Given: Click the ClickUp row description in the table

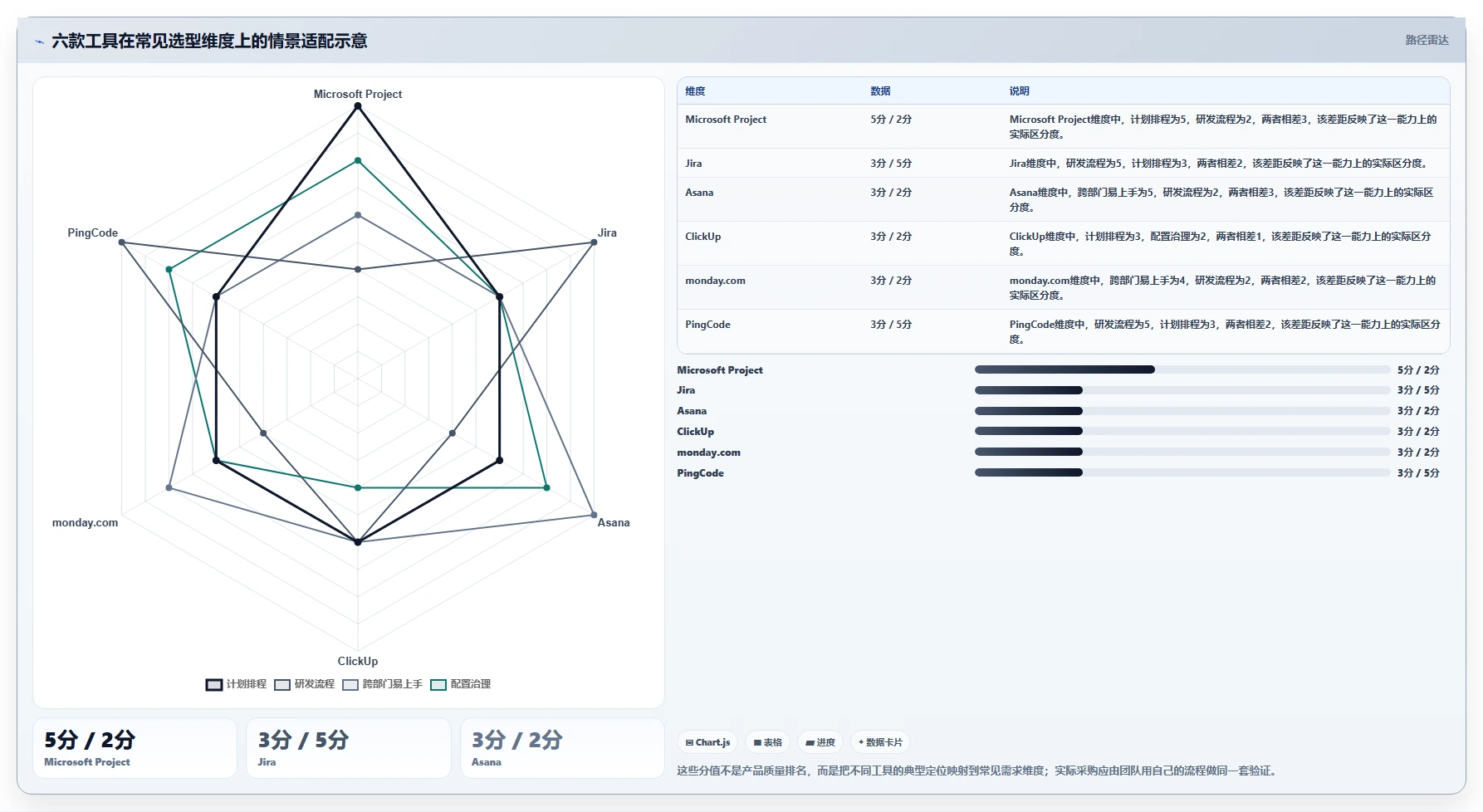Looking at the screenshot, I should (1220, 244).
